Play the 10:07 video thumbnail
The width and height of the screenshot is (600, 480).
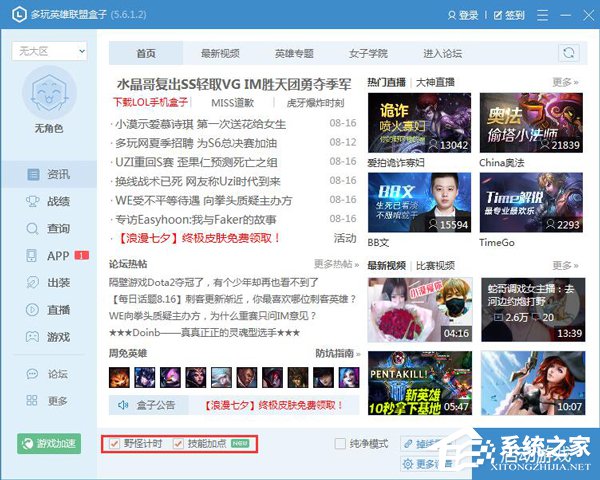pyautogui.click(x=533, y=383)
